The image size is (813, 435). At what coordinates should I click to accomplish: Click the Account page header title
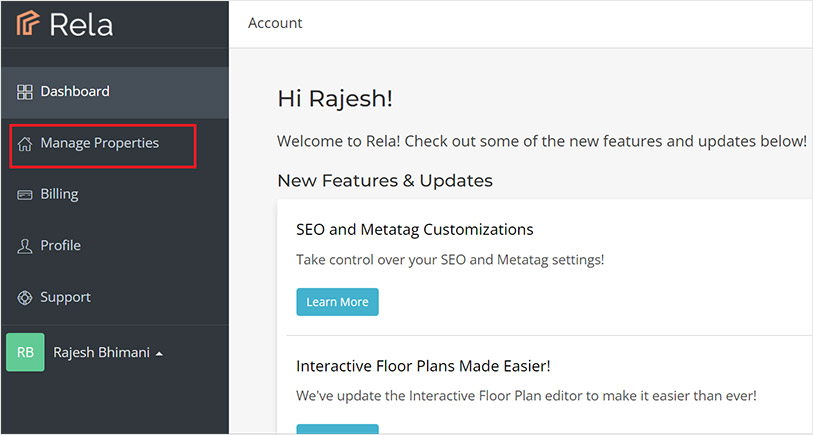pyautogui.click(x=275, y=23)
